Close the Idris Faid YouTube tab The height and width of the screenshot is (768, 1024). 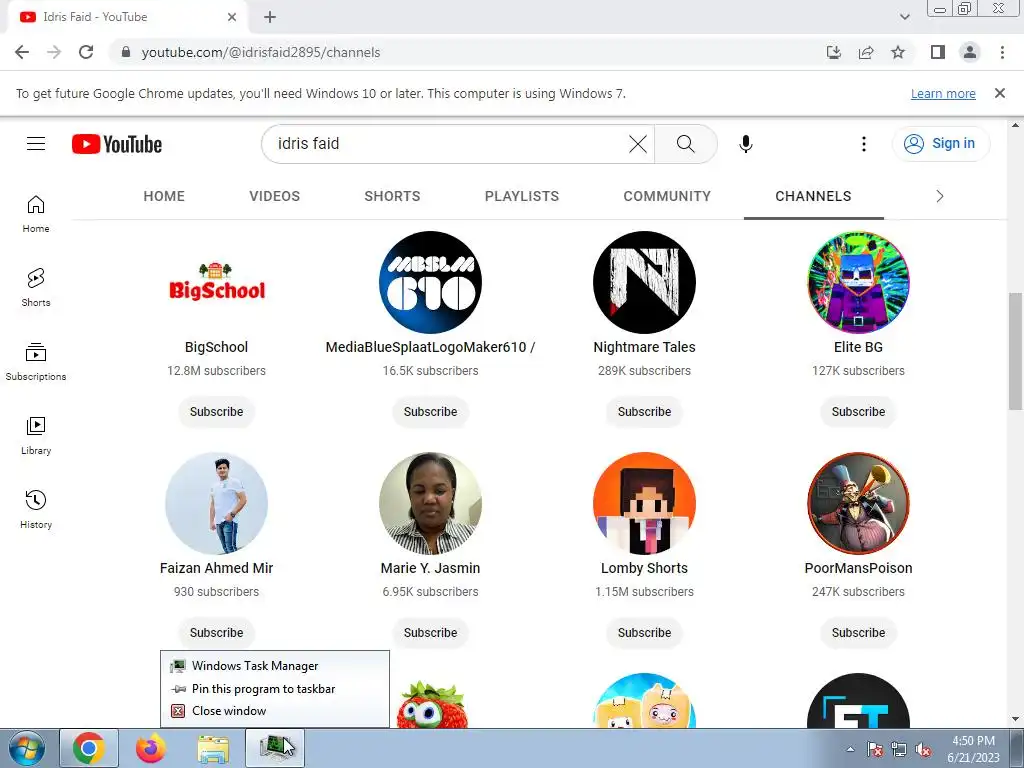(232, 17)
